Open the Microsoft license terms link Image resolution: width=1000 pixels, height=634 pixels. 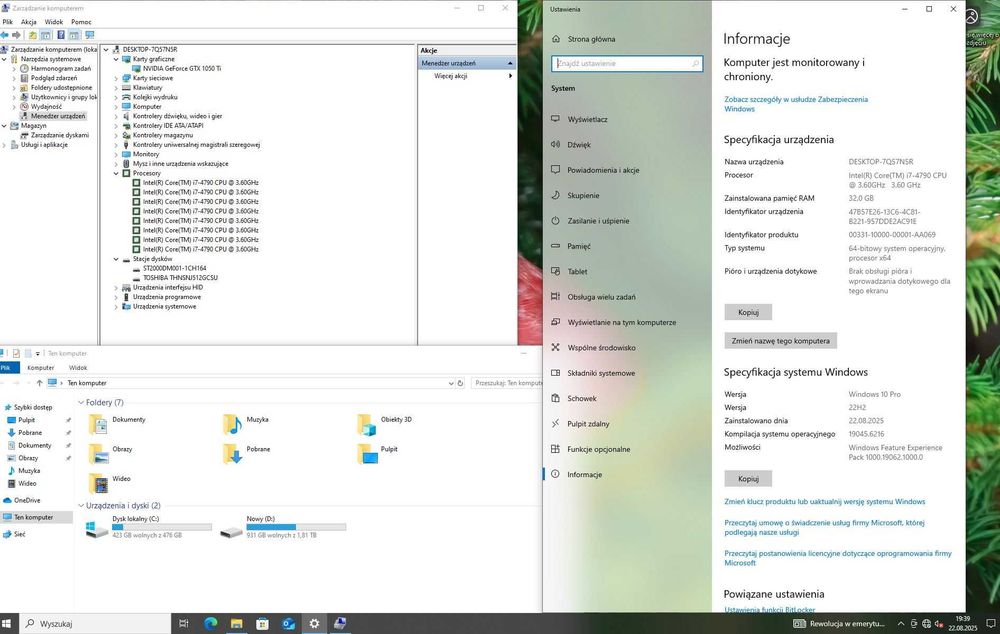[x=837, y=558]
